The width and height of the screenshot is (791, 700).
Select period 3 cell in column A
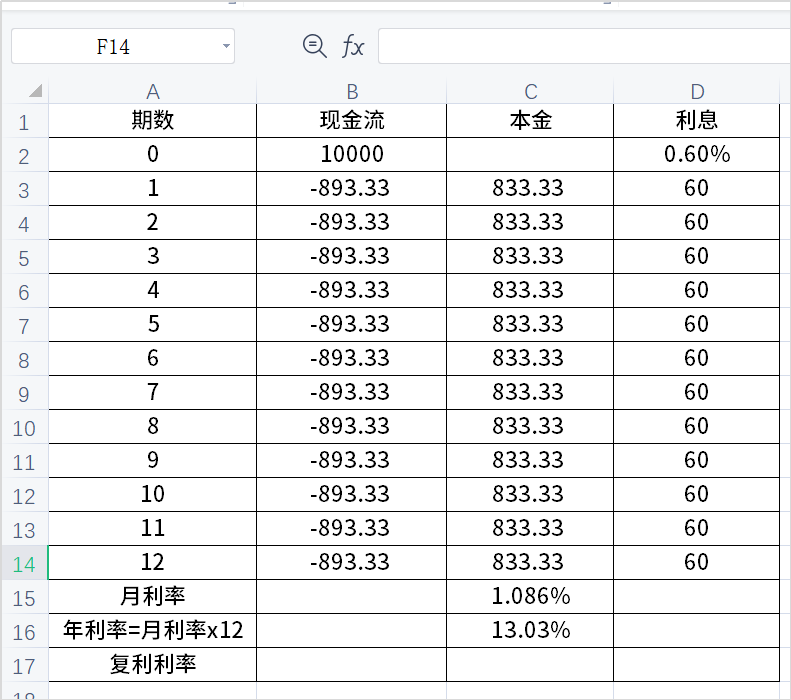pos(152,257)
